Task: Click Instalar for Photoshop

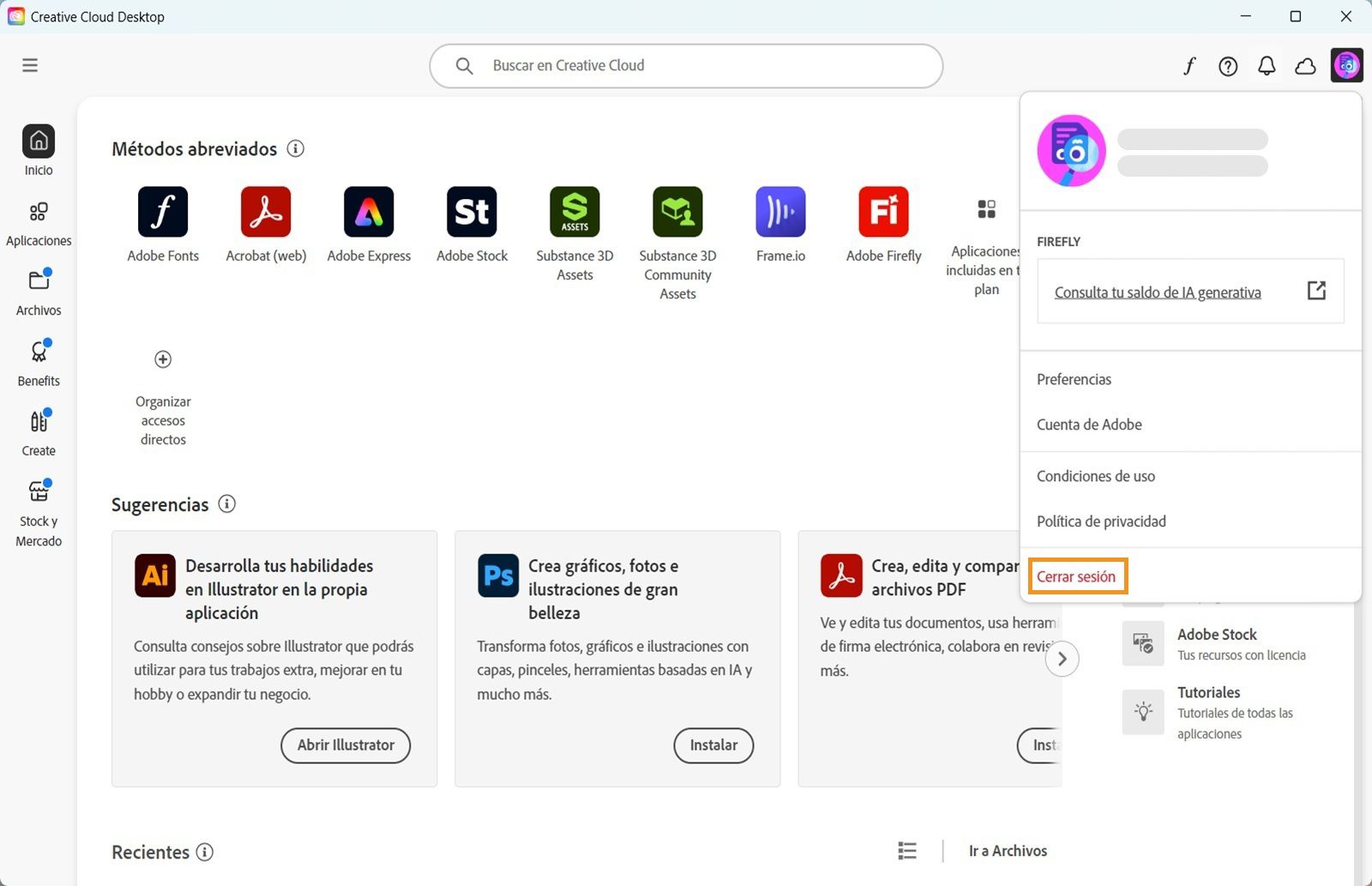Action: click(x=713, y=745)
